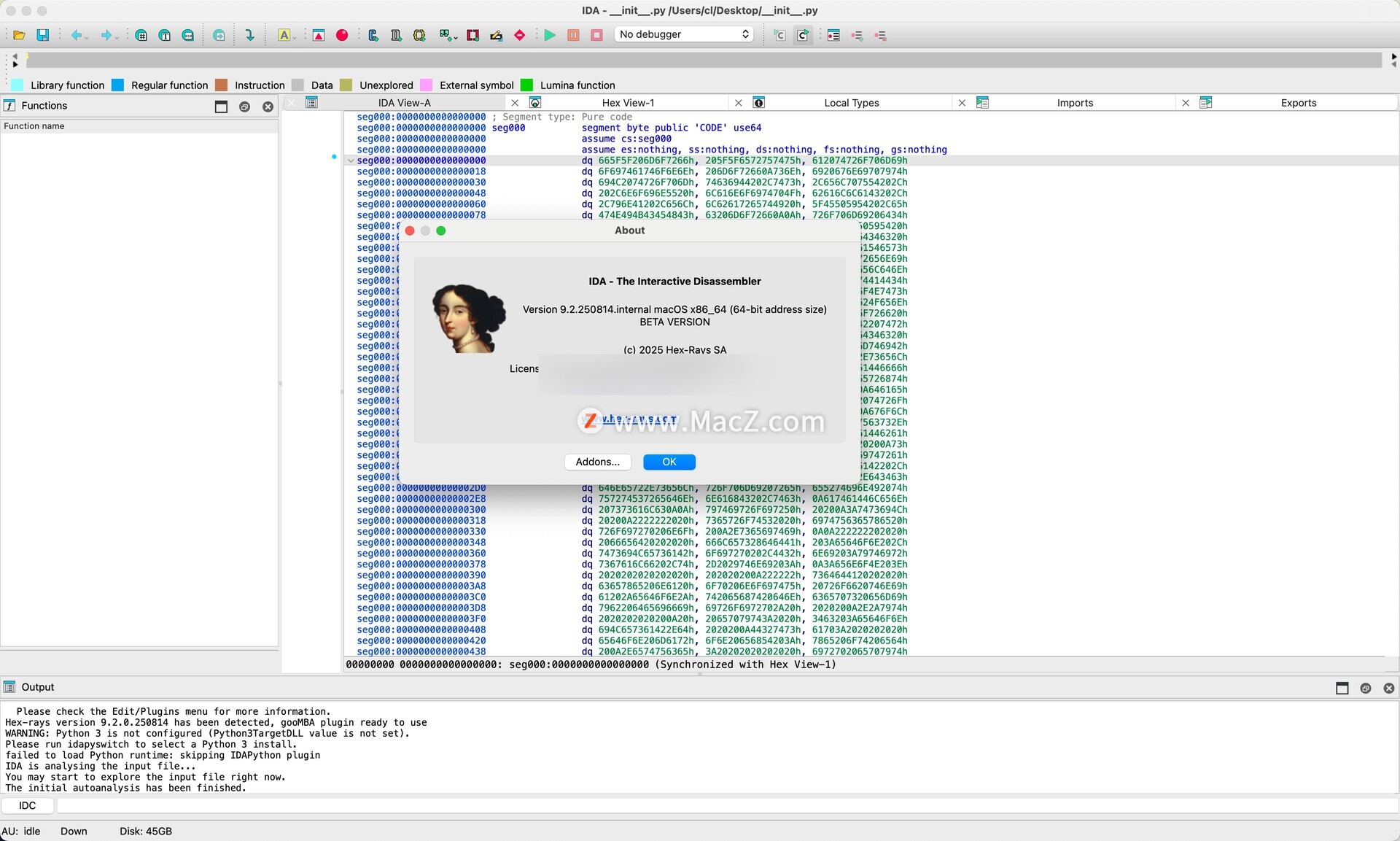Click the red bracket square toolbar icon
Image resolution: width=1400 pixels, height=841 pixels.
pyautogui.click(x=473, y=34)
